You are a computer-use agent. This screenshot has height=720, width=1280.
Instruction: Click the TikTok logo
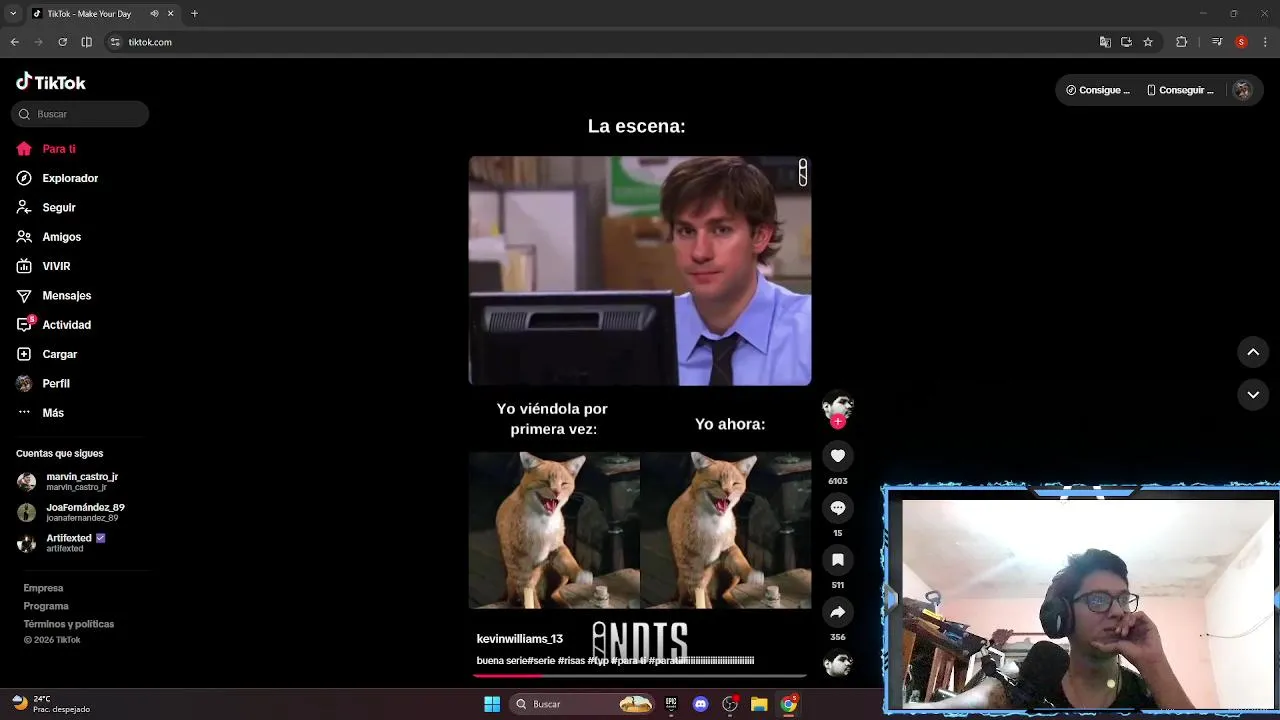click(x=51, y=82)
